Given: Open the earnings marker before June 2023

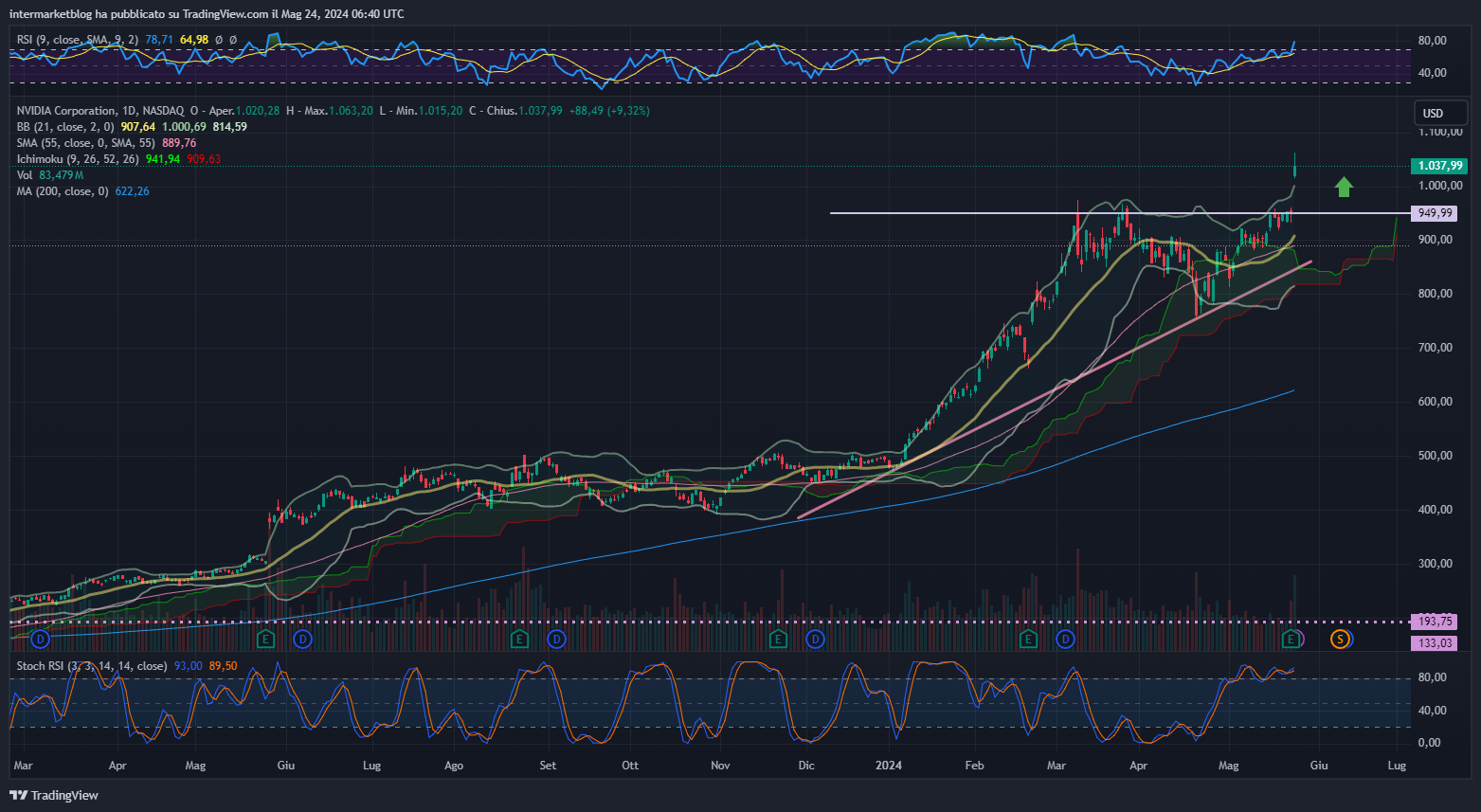Looking at the screenshot, I should 266,640.
